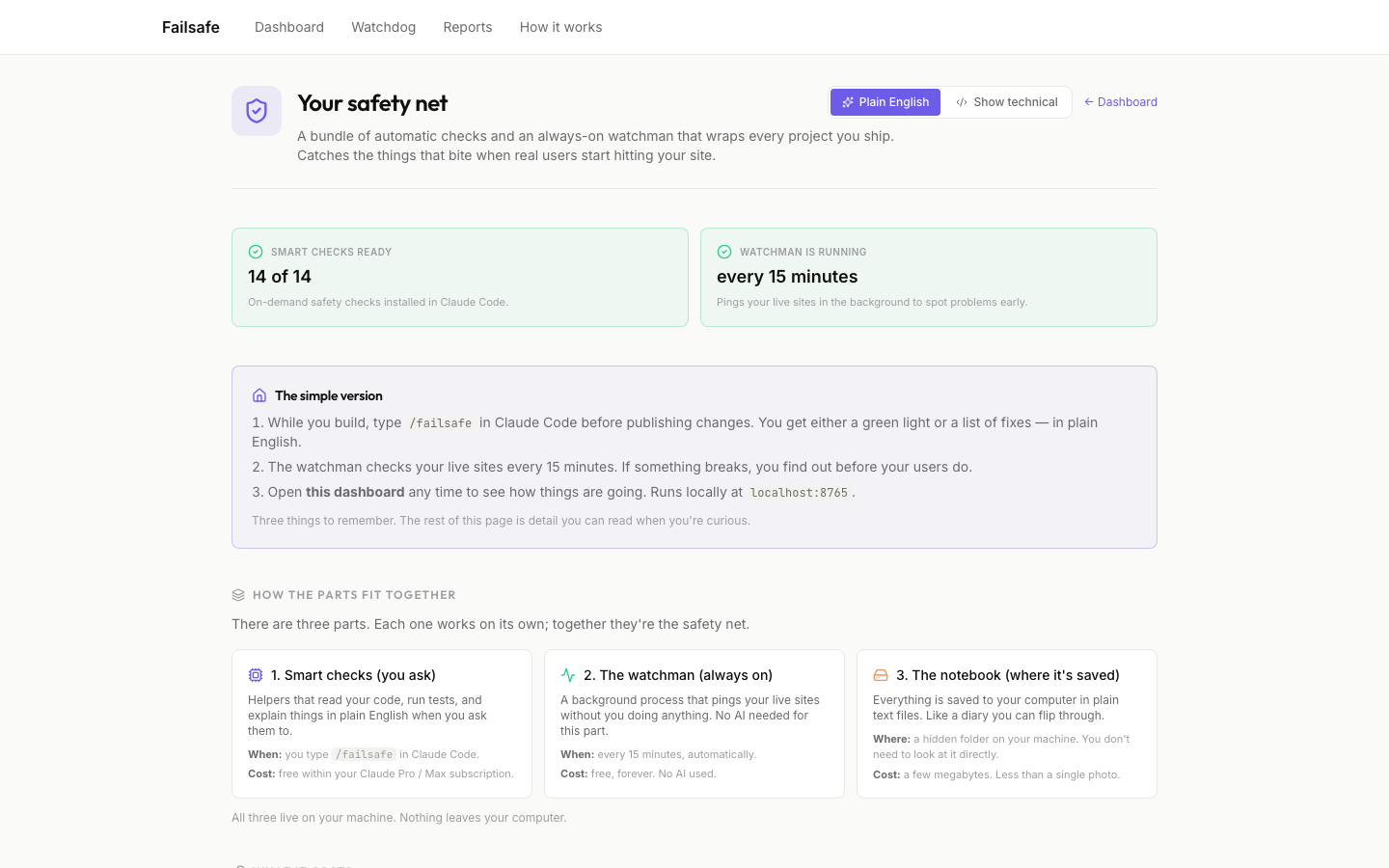Click the localhost:8765 address
This screenshot has width=1389, height=868.
[799, 493]
